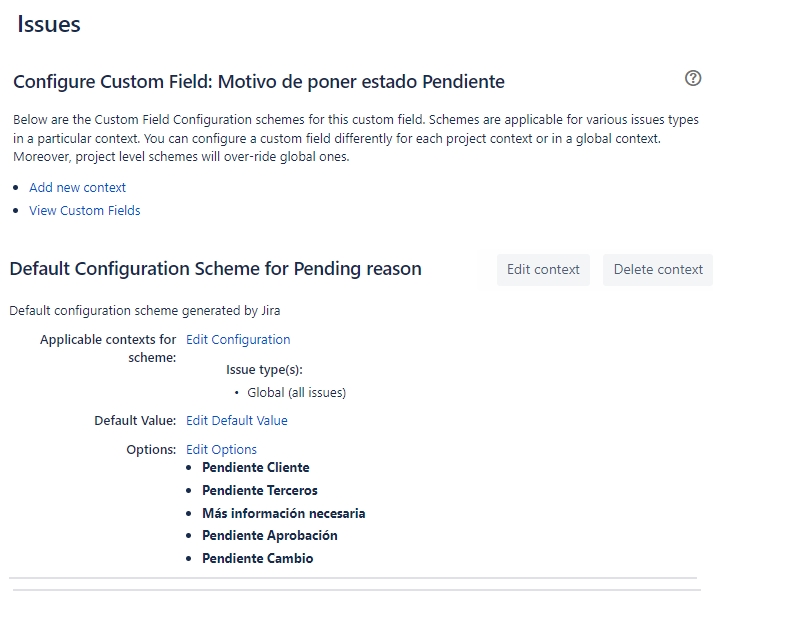Viewport: 800px width, 623px height.
Task: Click the Add new context bullet item
Action: point(75,187)
